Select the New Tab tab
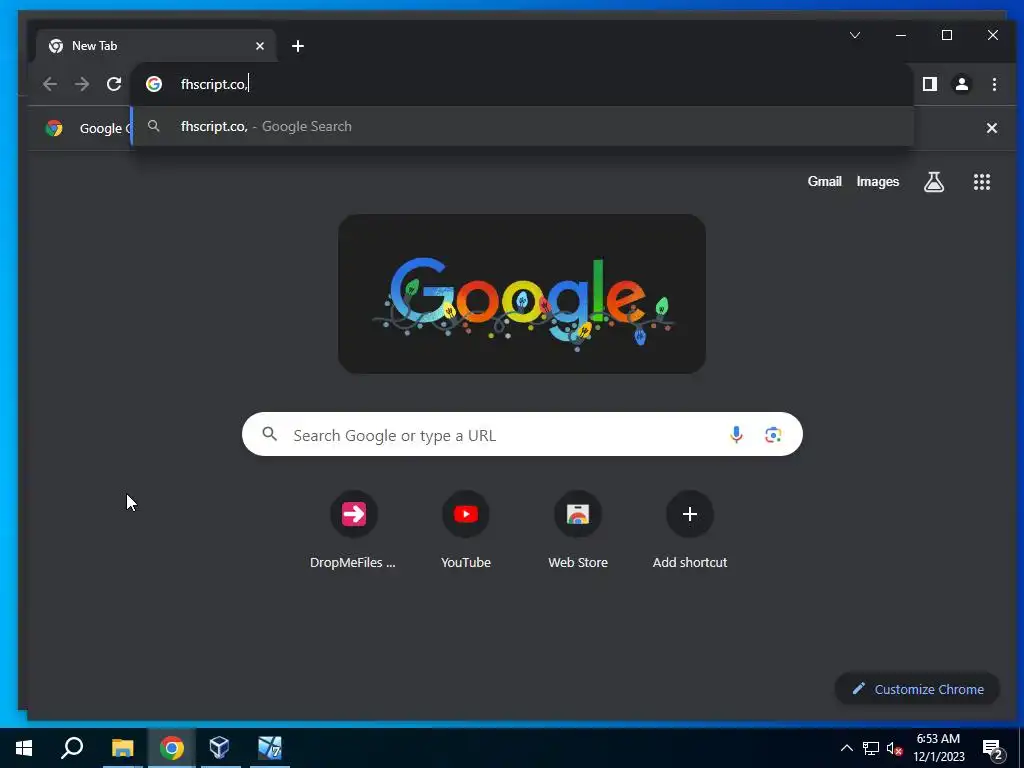The image size is (1024, 768). coord(157,46)
